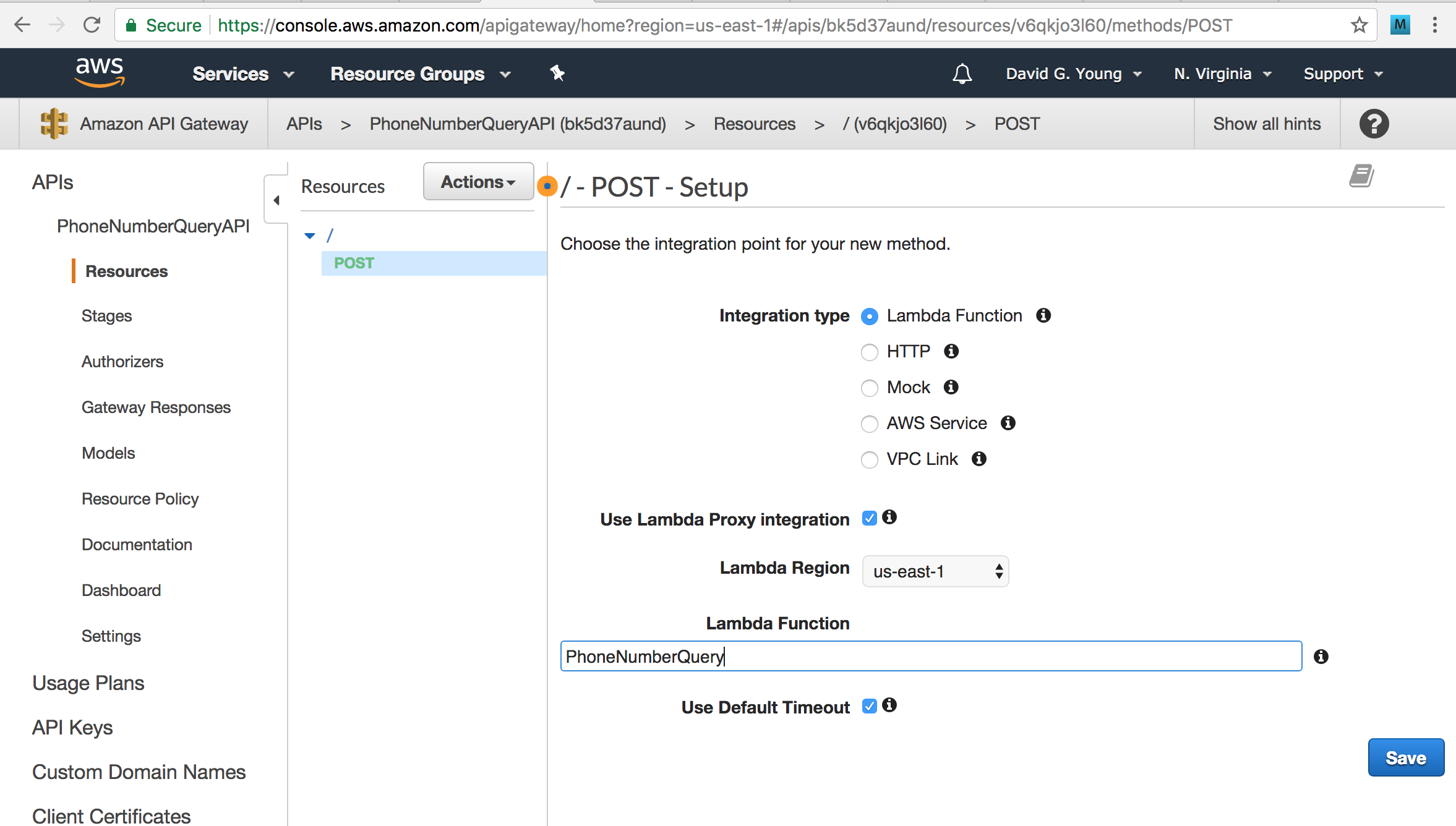Open API Keys in the sidebar
The width and height of the screenshot is (1456, 826).
pyautogui.click(x=72, y=728)
